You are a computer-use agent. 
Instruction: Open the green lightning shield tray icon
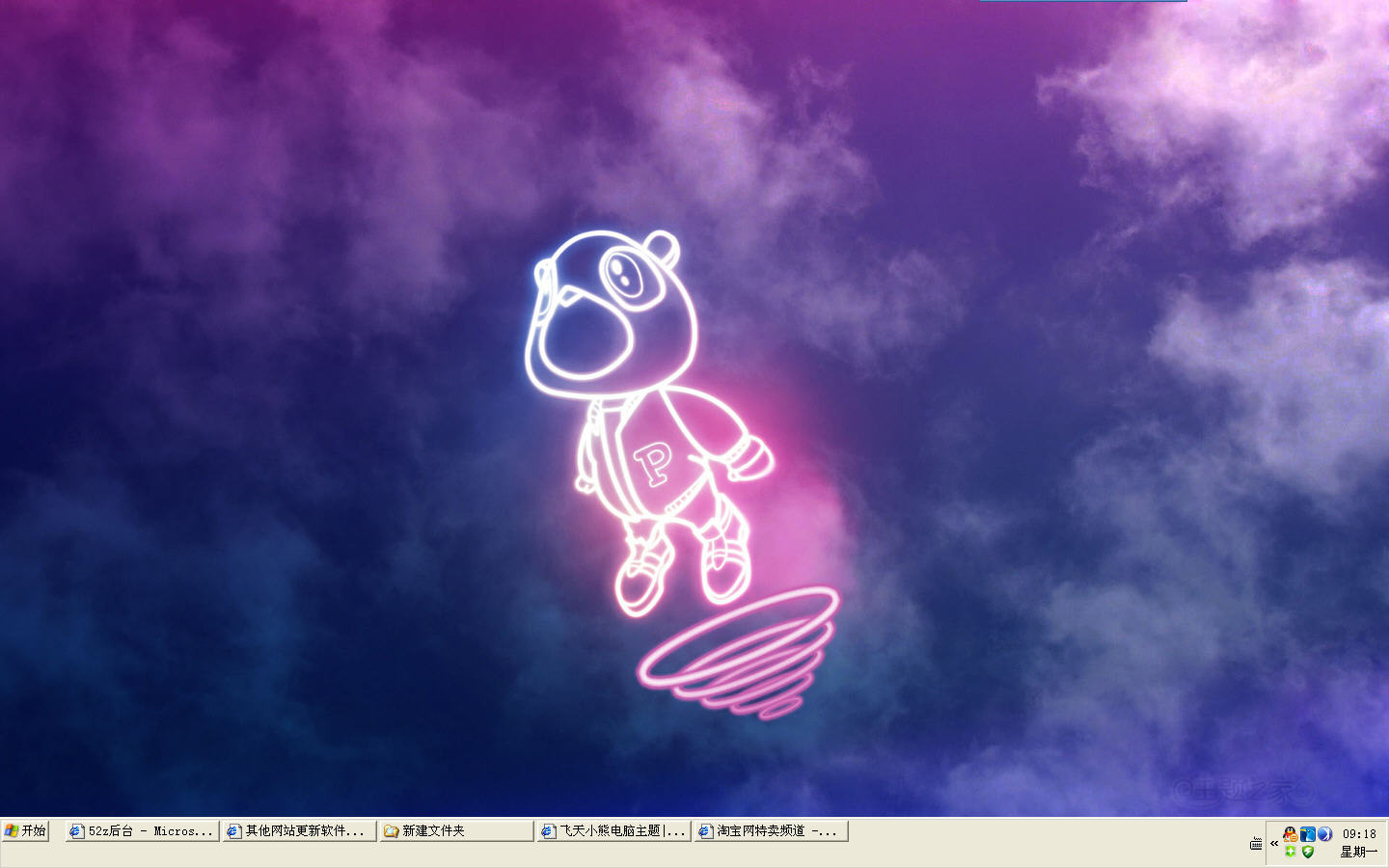coord(1308,852)
